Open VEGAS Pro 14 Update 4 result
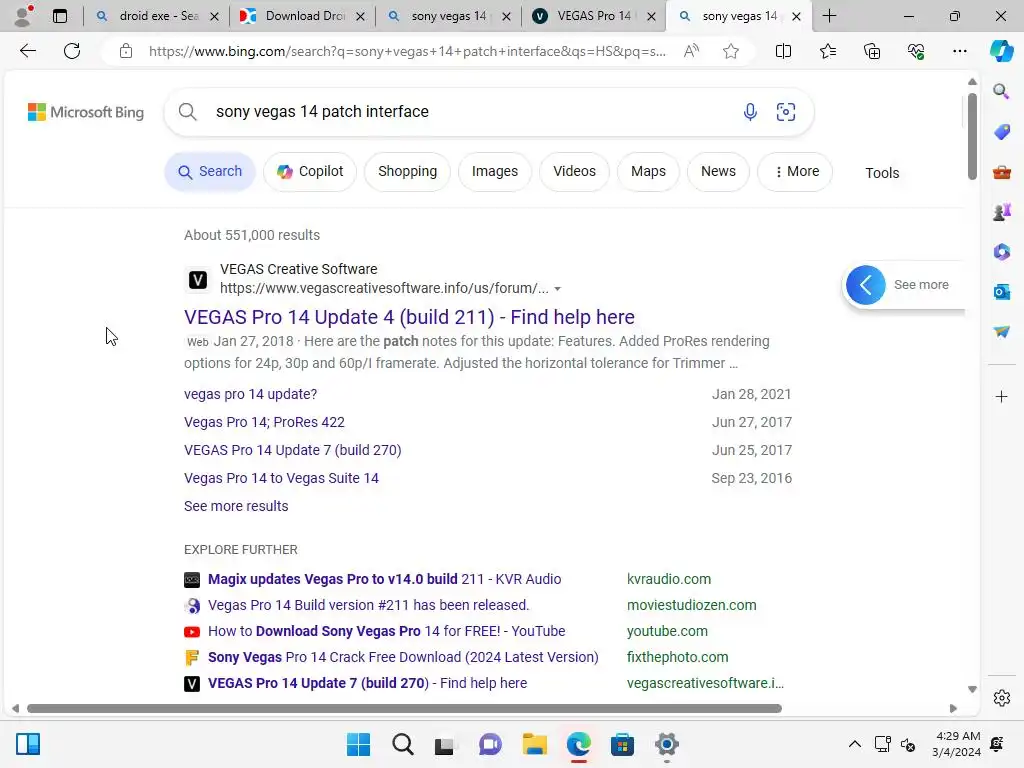The image size is (1024, 768). coord(409,317)
